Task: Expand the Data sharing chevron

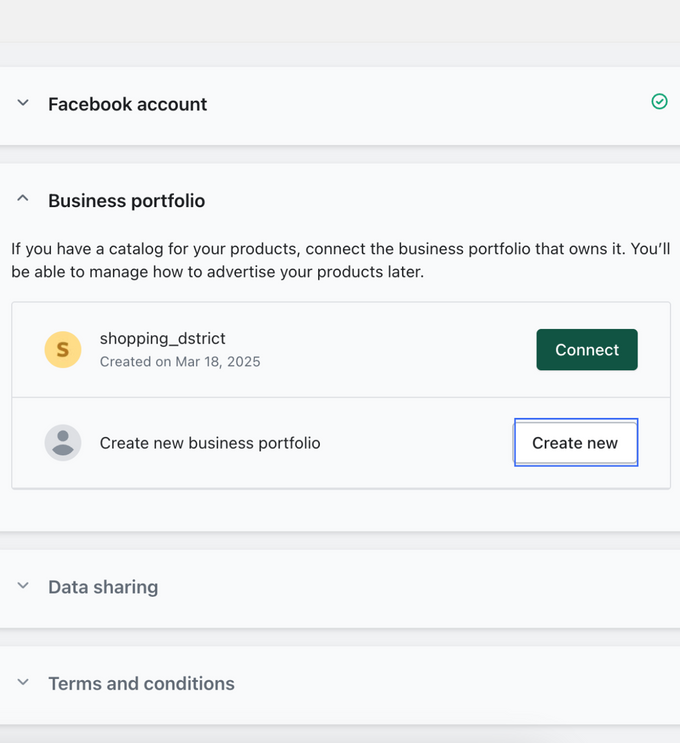Action: [23, 586]
